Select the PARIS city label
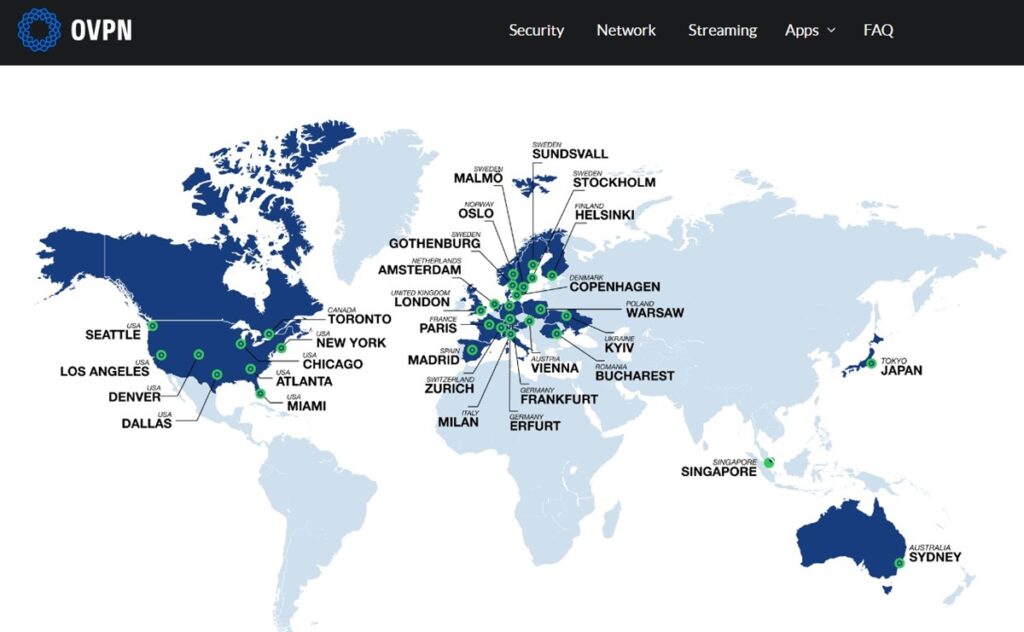 tap(438, 328)
